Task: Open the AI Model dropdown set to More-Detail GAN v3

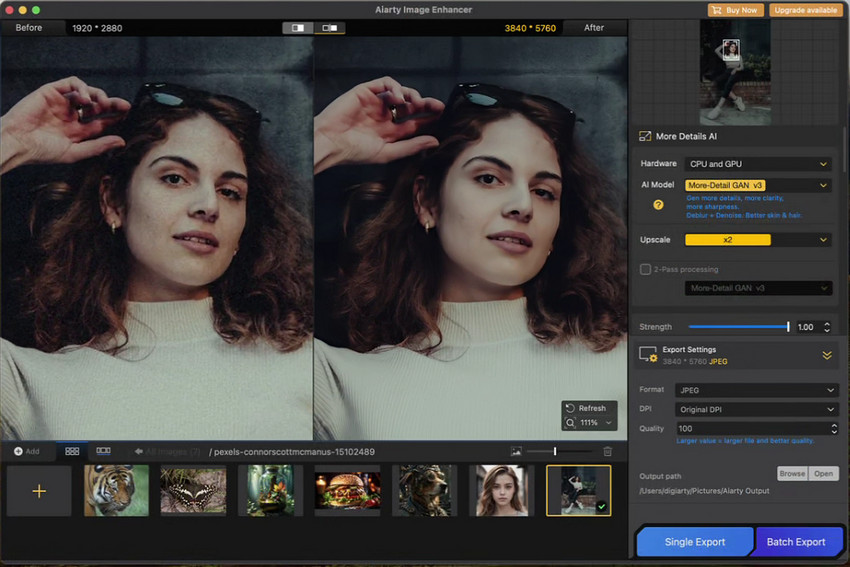Action: (x=758, y=185)
